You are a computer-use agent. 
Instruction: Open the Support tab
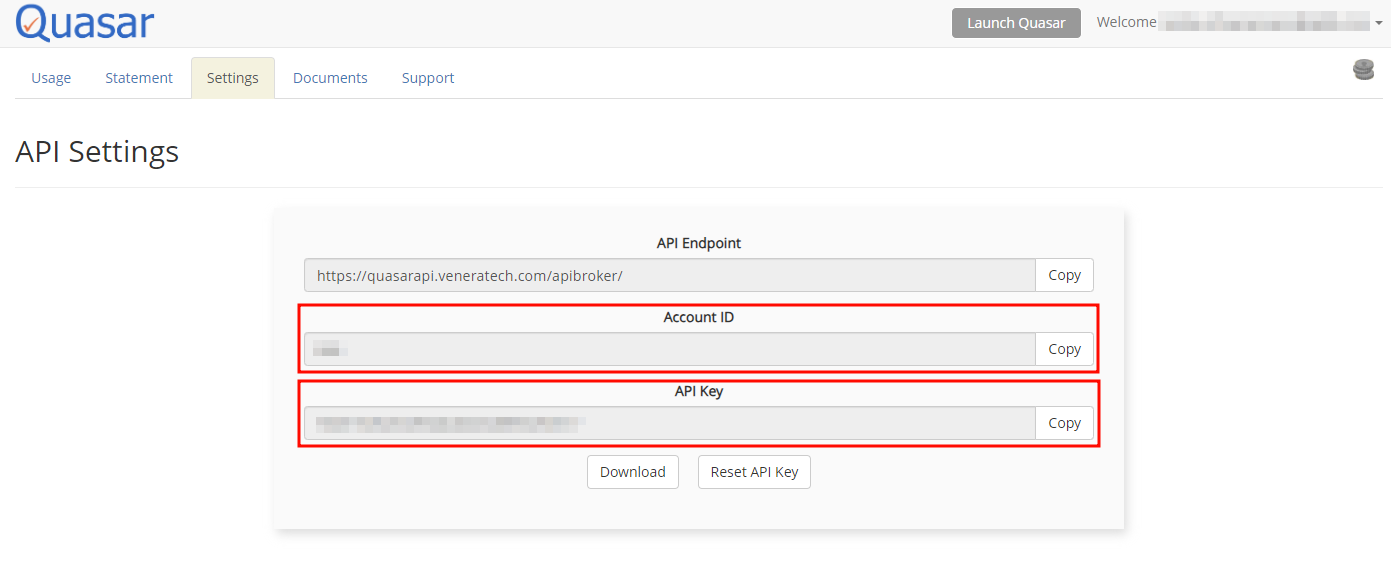coord(428,78)
